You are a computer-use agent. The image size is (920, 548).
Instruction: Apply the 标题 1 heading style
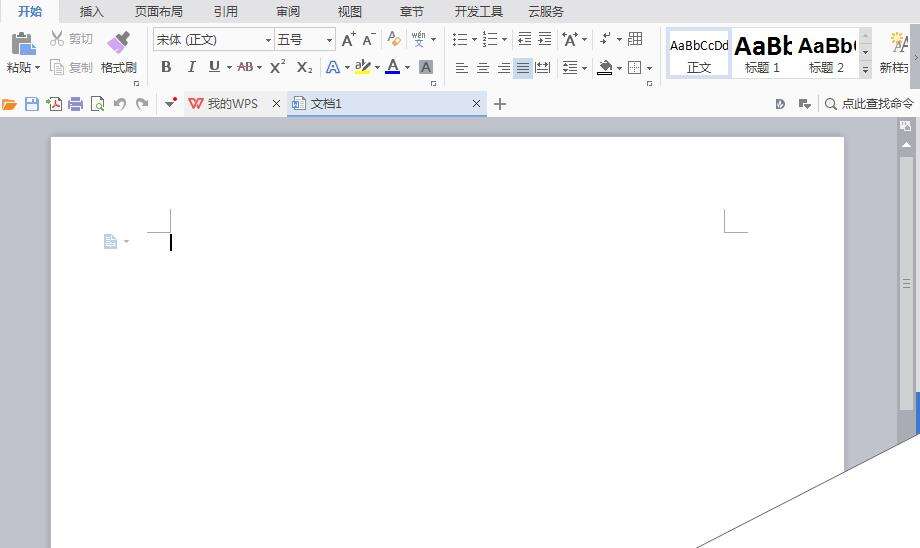pos(763,54)
